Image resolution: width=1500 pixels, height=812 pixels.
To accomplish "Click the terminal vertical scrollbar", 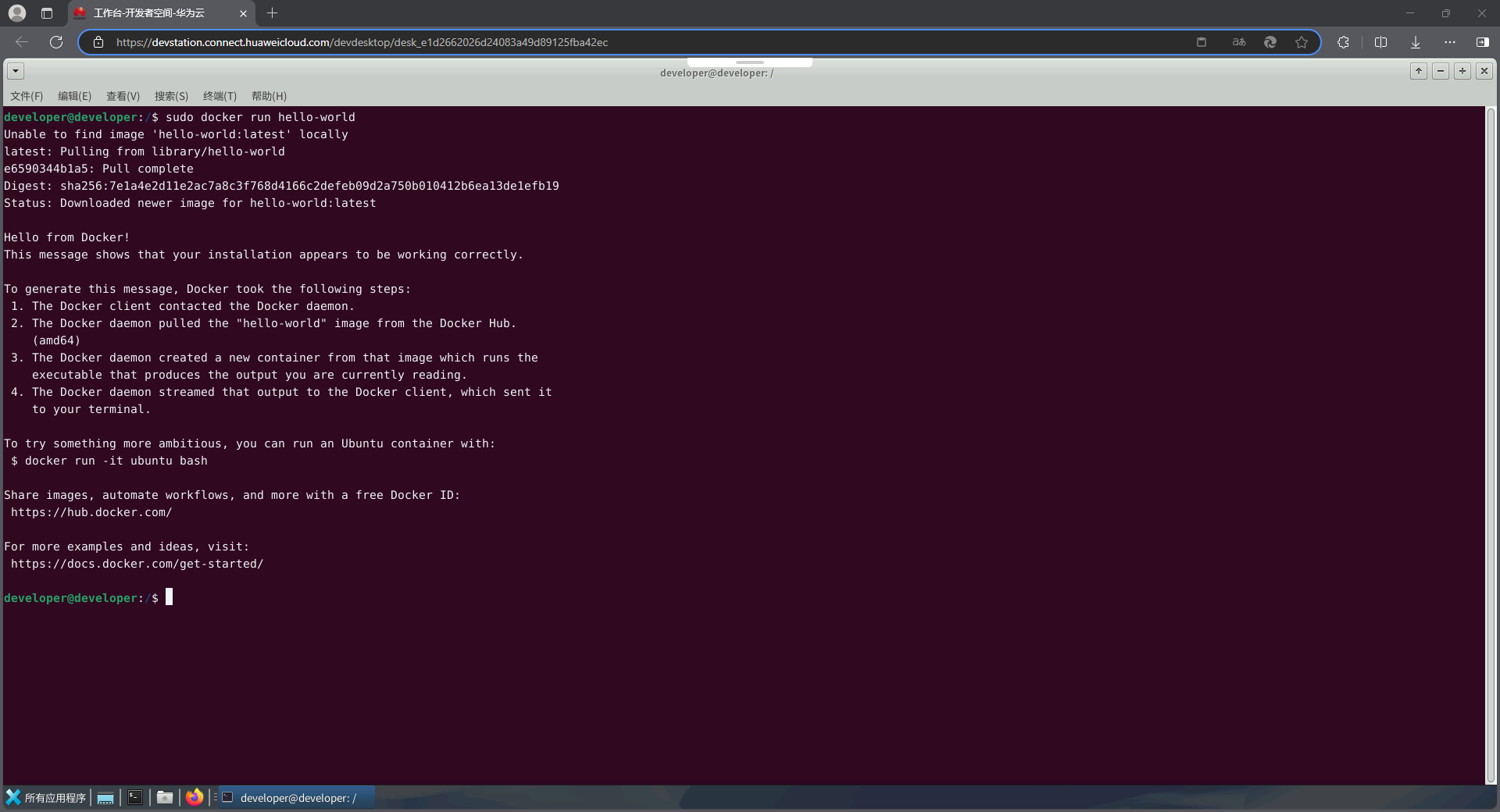I will coord(1491,445).
